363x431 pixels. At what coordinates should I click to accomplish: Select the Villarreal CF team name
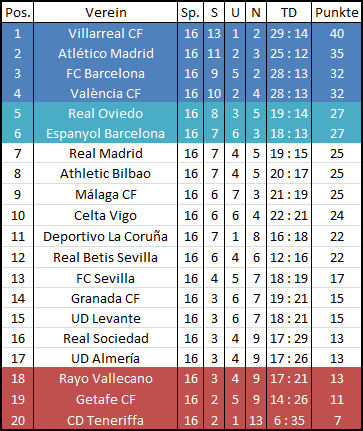click(106, 33)
